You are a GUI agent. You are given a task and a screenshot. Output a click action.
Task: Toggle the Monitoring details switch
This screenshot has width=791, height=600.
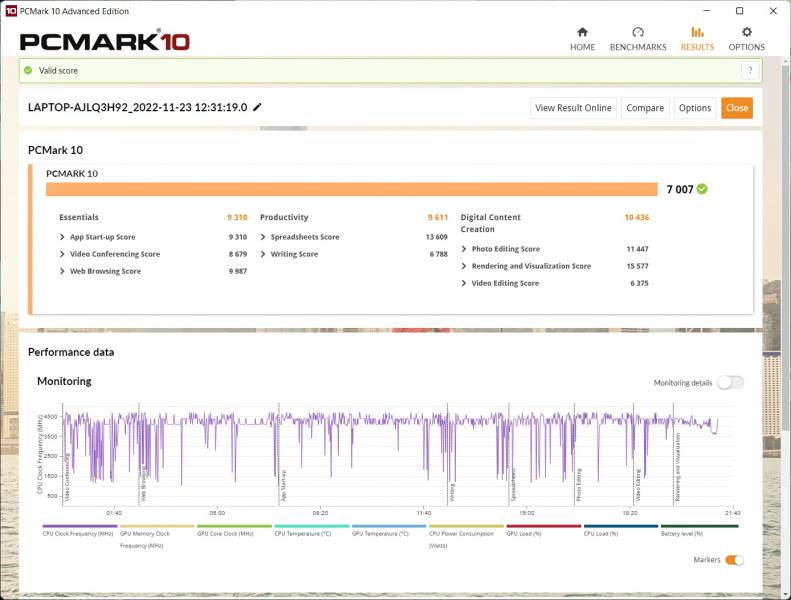(x=730, y=383)
